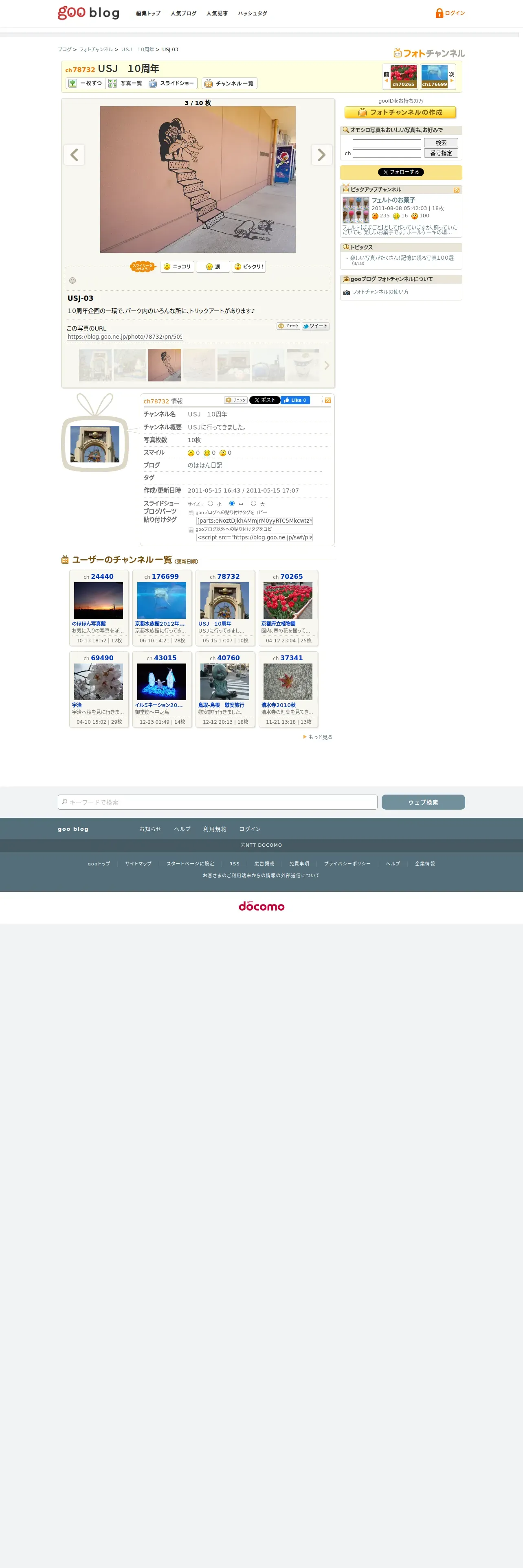
Task: Select 小 slideshow size radio
Action: coord(210,504)
